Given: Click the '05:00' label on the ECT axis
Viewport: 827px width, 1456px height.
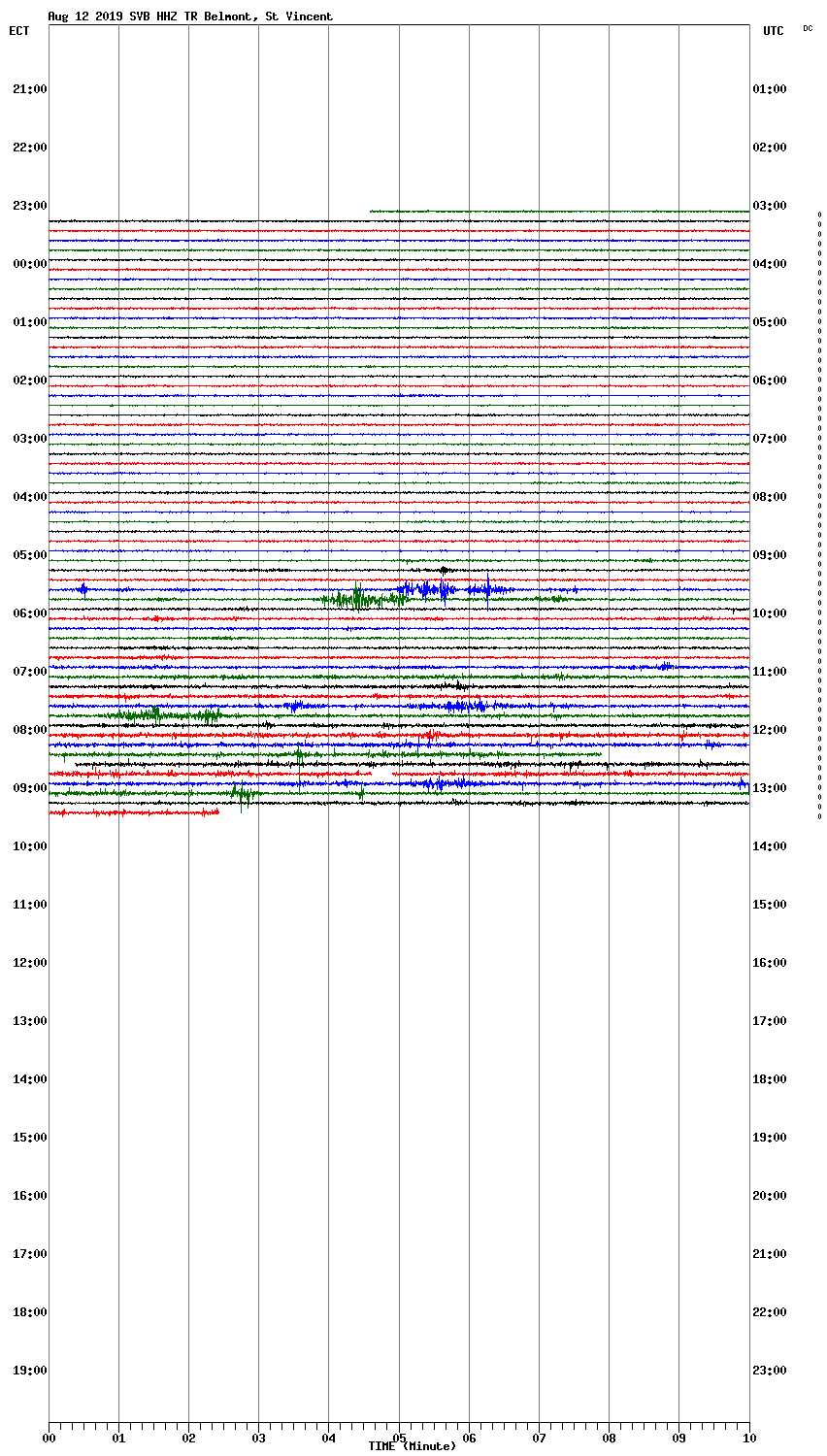Looking at the screenshot, I should tap(30, 555).
